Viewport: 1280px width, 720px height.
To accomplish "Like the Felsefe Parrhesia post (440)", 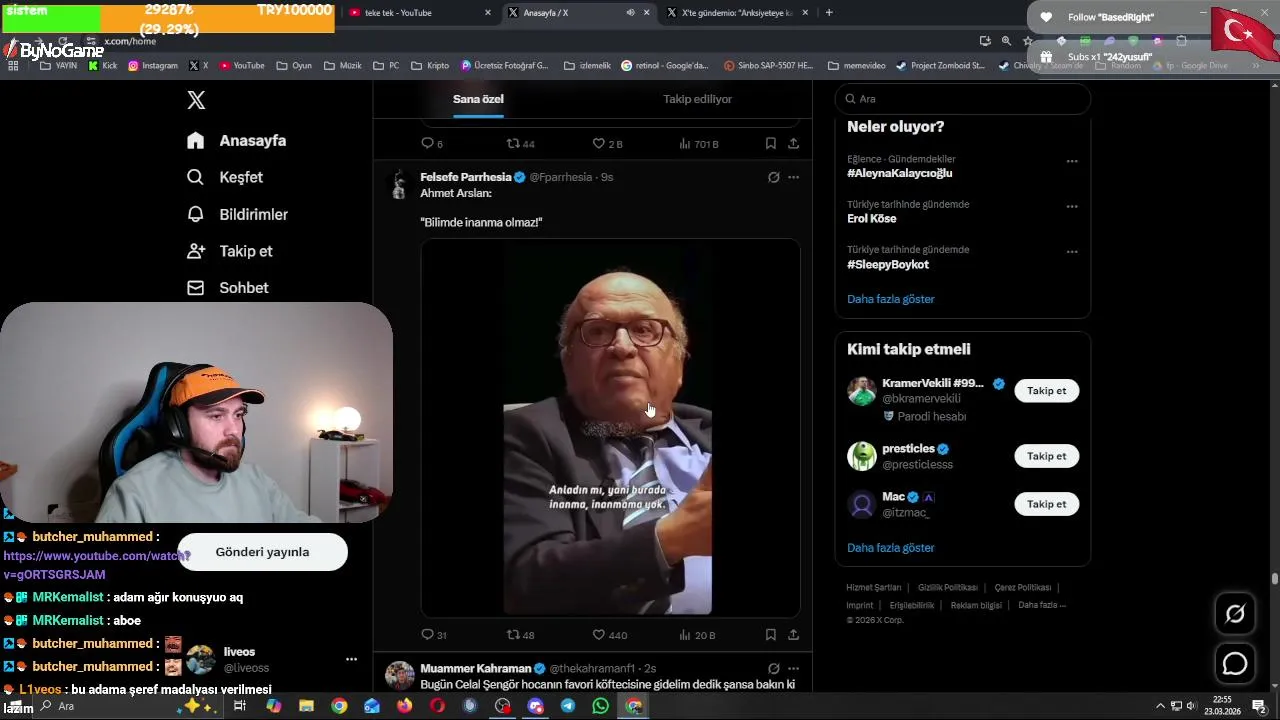I will [609, 635].
